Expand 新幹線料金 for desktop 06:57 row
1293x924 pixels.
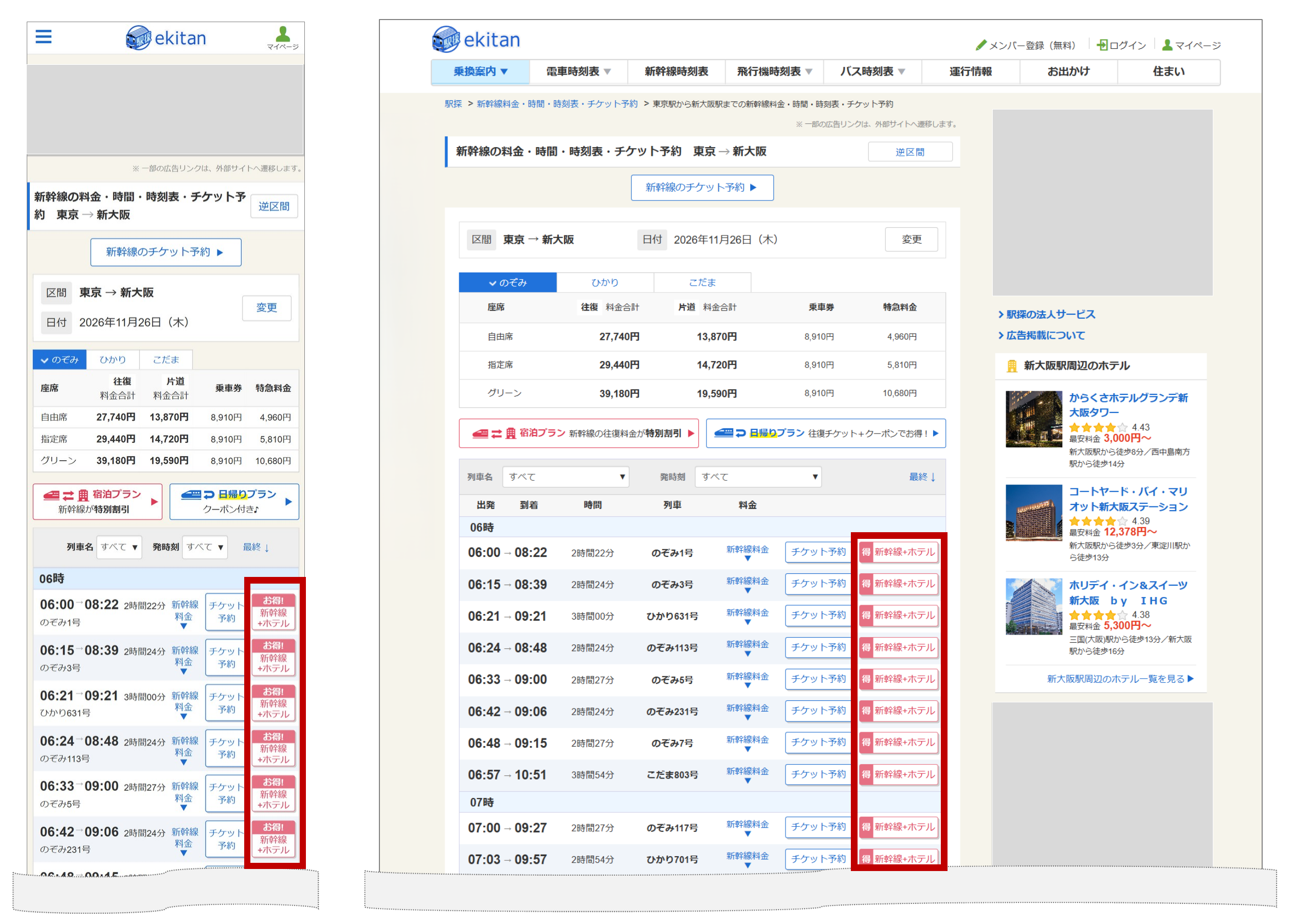[748, 775]
